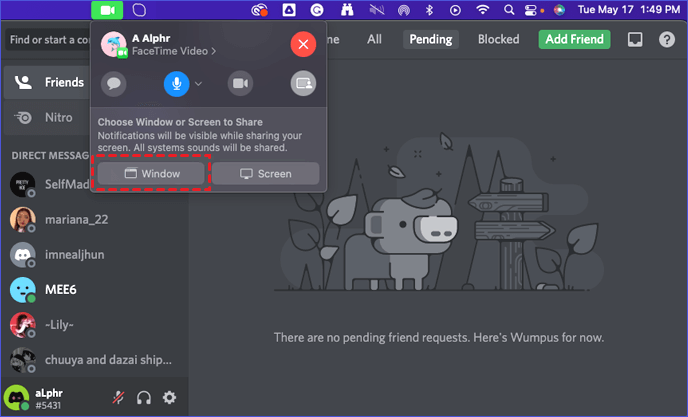Click the screen share icon in FaceTime panel
Screen dimensions: 688x417
303,83
